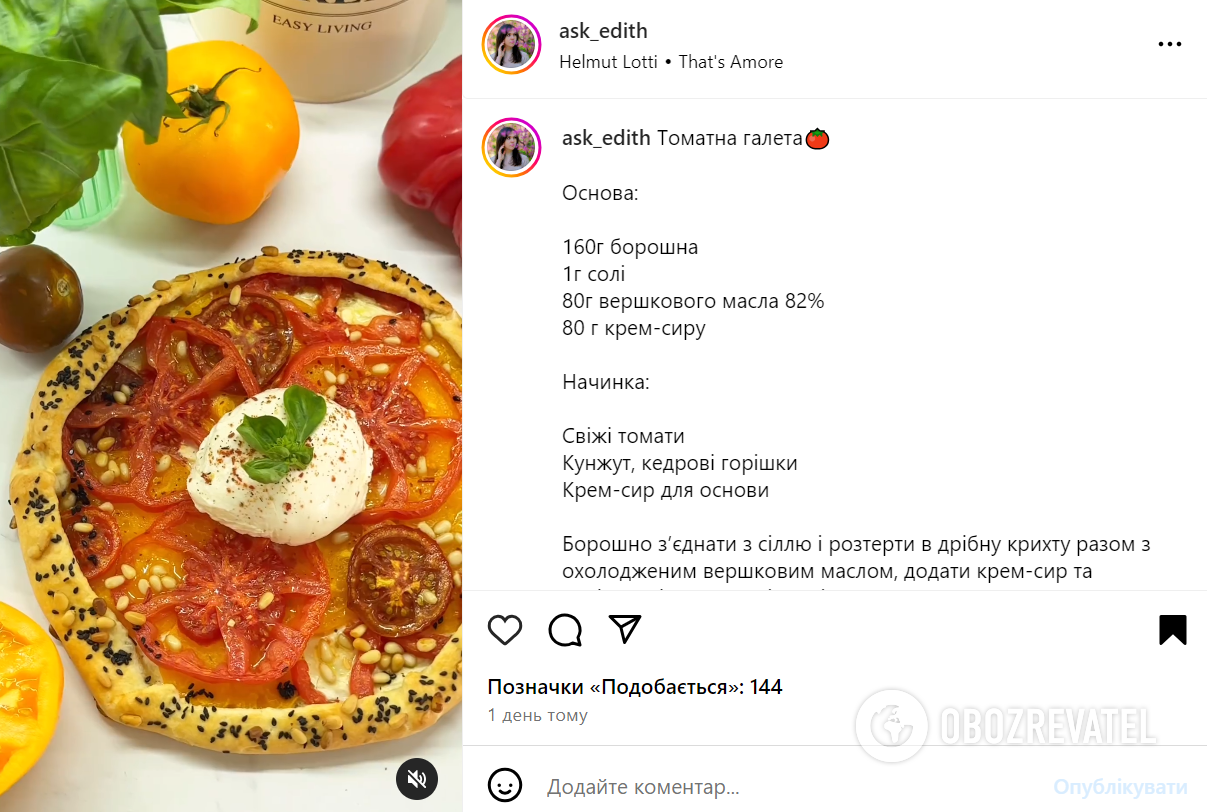Open comments via speech bubble icon
1207x812 pixels.
point(565,629)
